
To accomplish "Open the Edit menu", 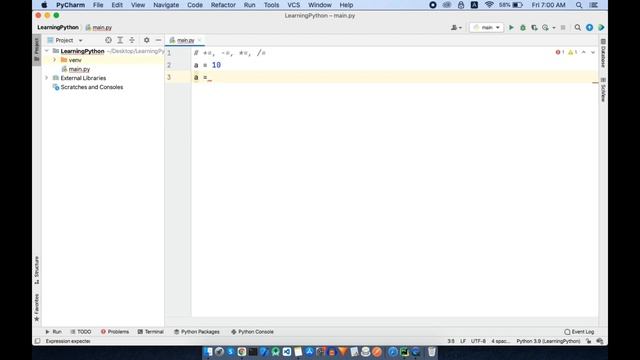I will 117,5.
